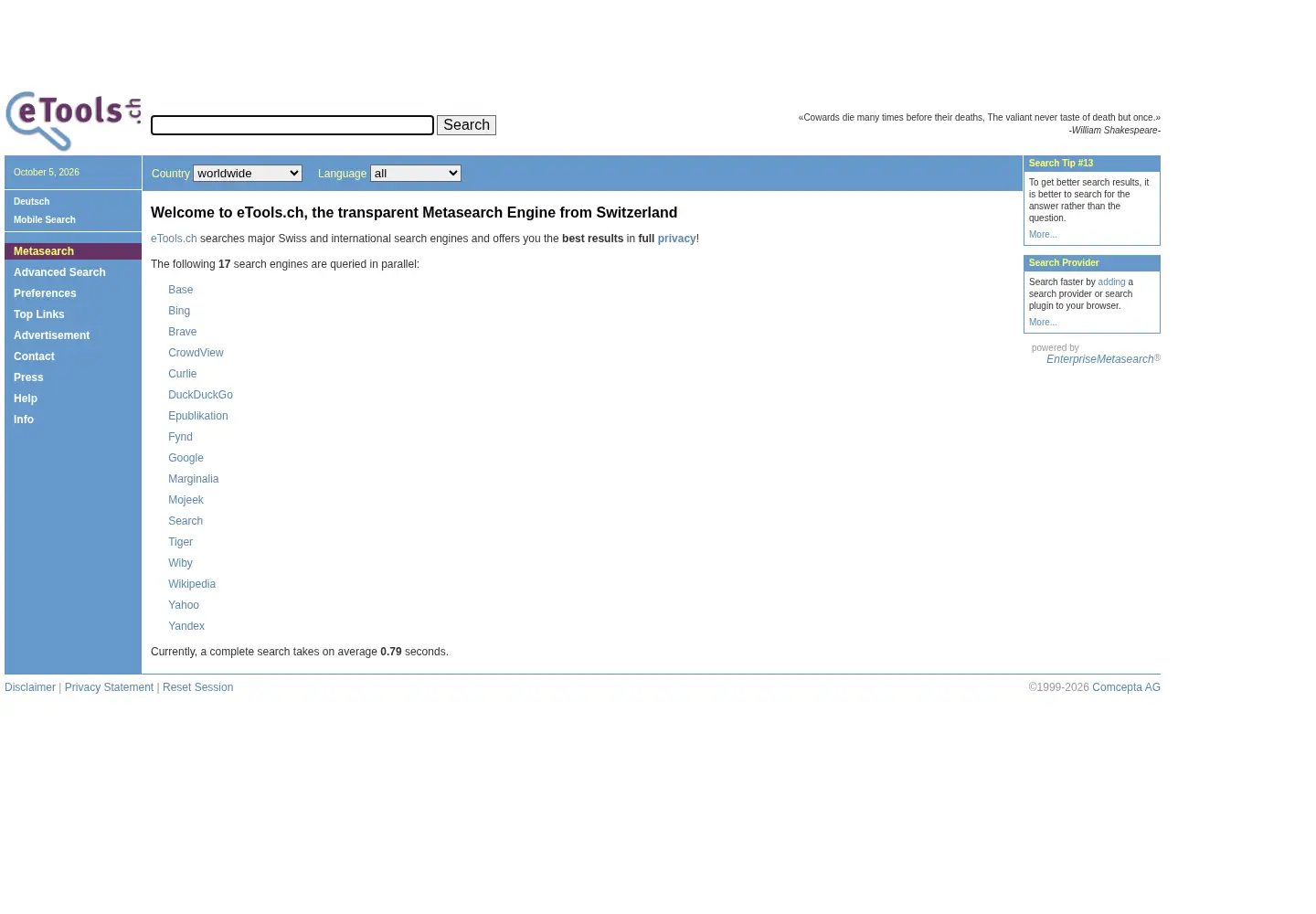Focus the main search input field
Screen dimensions: 1316x914
292,125
